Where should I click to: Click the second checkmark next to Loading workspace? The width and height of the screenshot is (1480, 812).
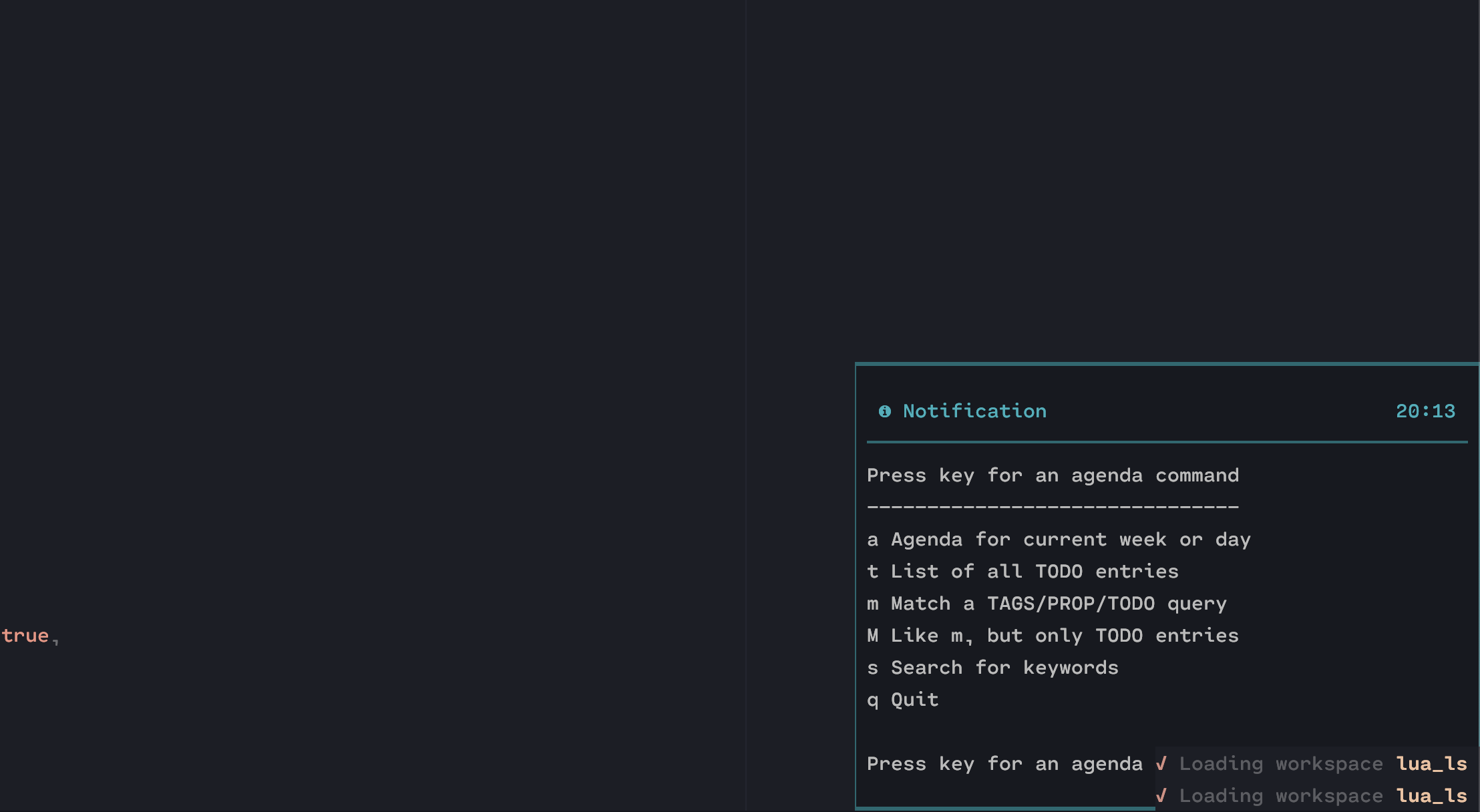pyautogui.click(x=1162, y=795)
